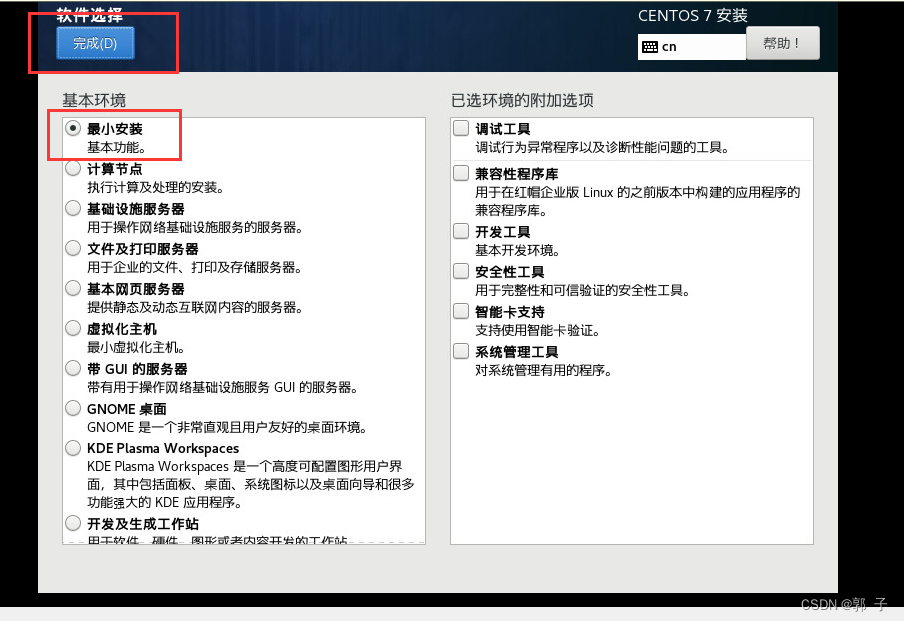Click text 带有用于操作网络基础设施服务 GUI 的服务器。

click(x=223, y=387)
